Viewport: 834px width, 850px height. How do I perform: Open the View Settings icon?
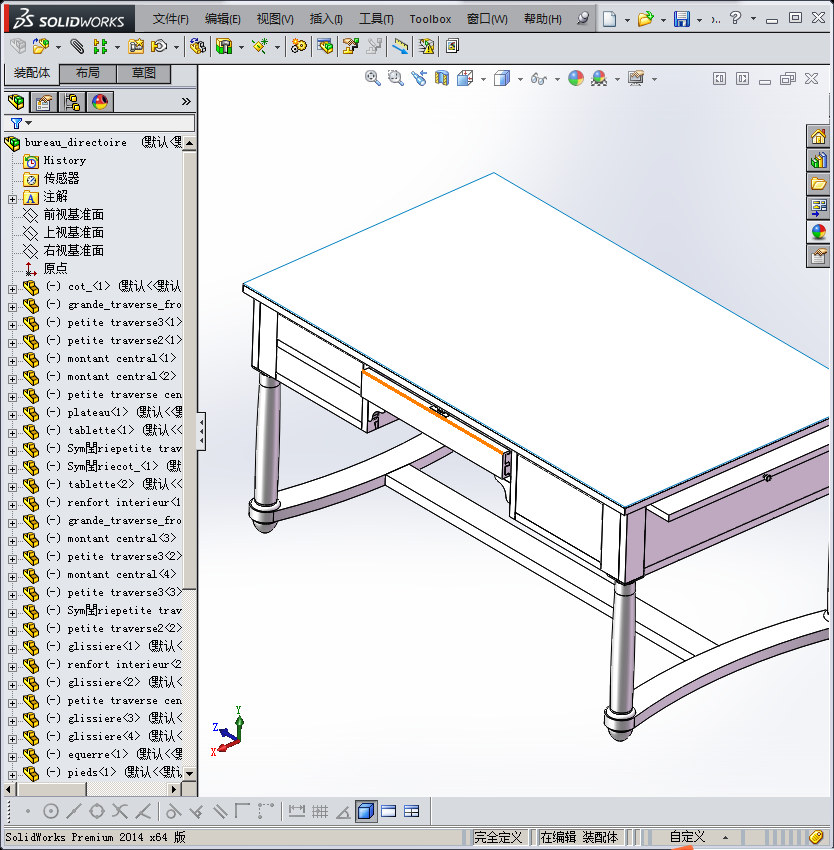(636, 79)
